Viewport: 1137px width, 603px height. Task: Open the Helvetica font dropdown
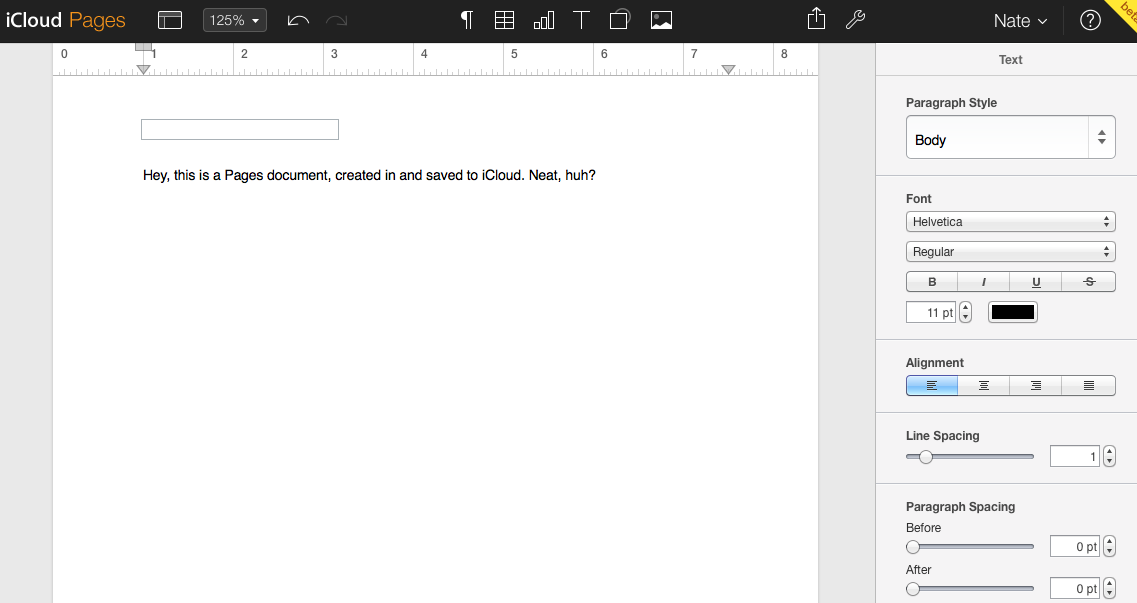1010,222
